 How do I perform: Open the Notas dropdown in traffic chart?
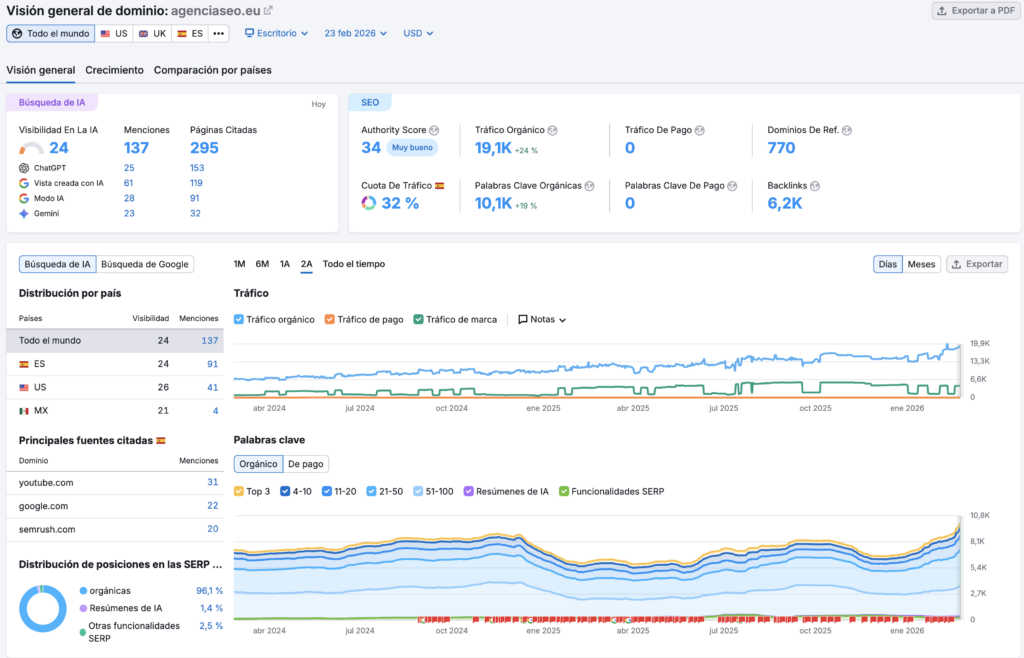(x=542, y=319)
